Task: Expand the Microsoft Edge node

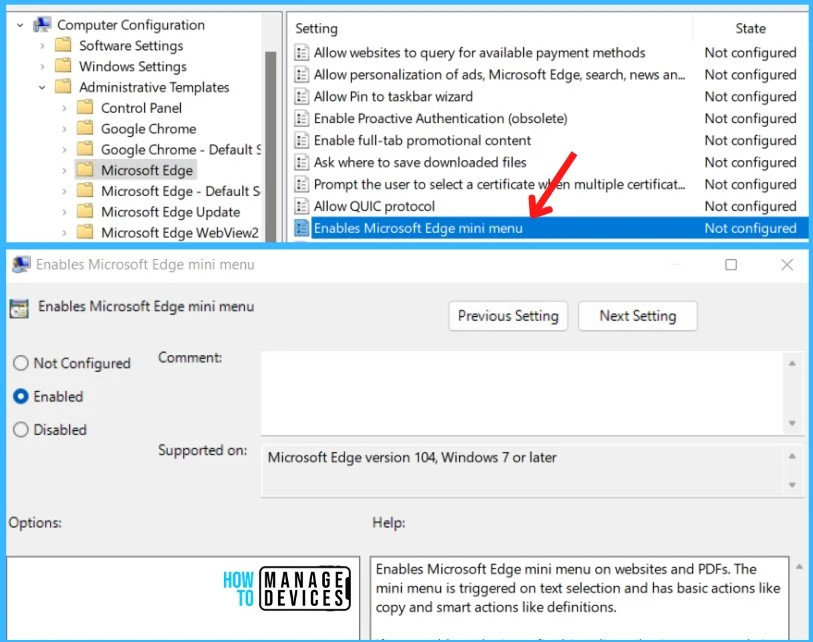Action: 64,170
